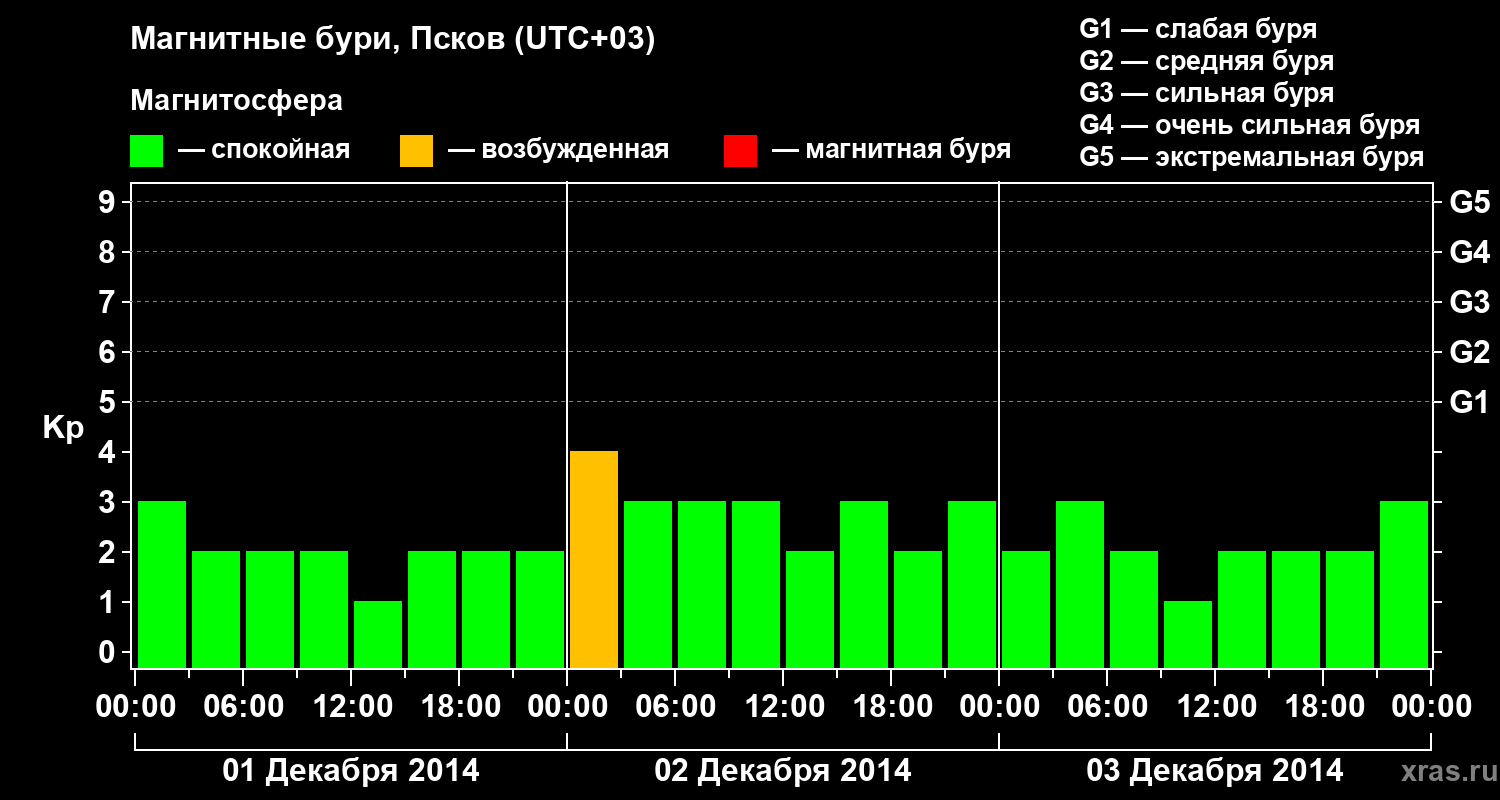Viewport: 1500px width, 800px height.
Task: Click the 00:00–03:00 bar on 01 December
Action: [162, 584]
